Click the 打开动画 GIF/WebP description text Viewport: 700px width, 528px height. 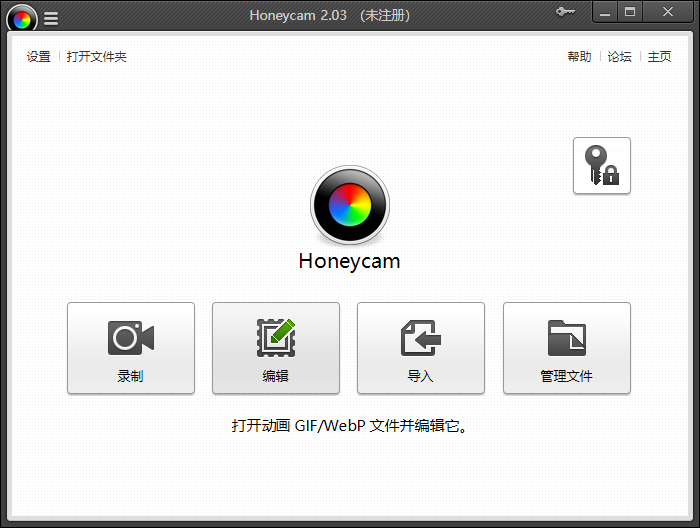pyautogui.click(x=350, y=426)
